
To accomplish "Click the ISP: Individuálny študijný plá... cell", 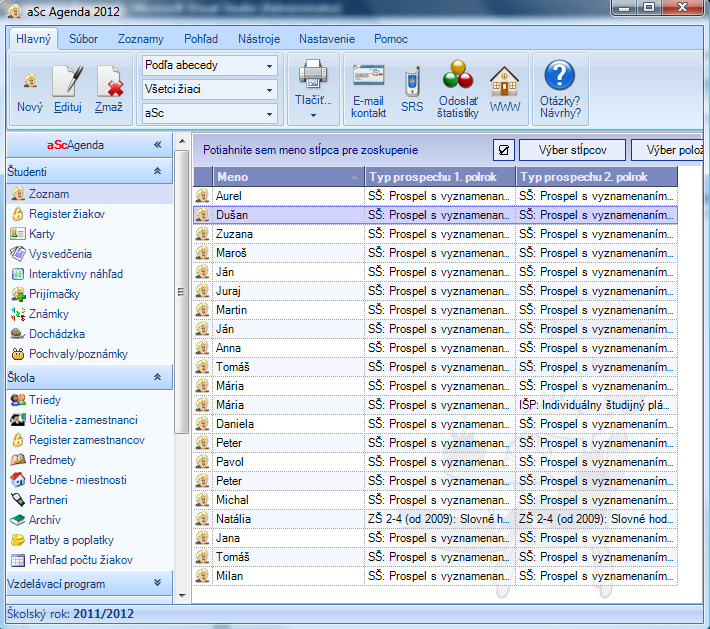I will pos(597,405).
